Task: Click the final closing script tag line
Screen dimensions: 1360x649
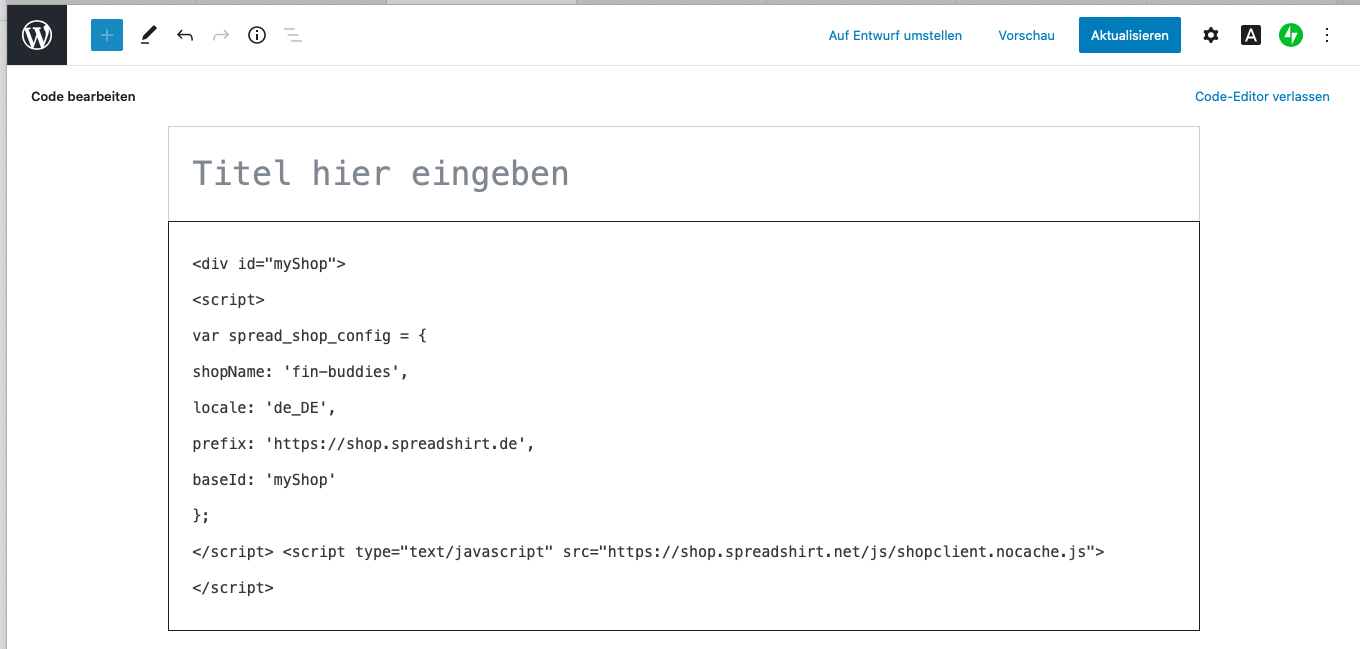Action: pyautogui.click(x=233, y=588)
